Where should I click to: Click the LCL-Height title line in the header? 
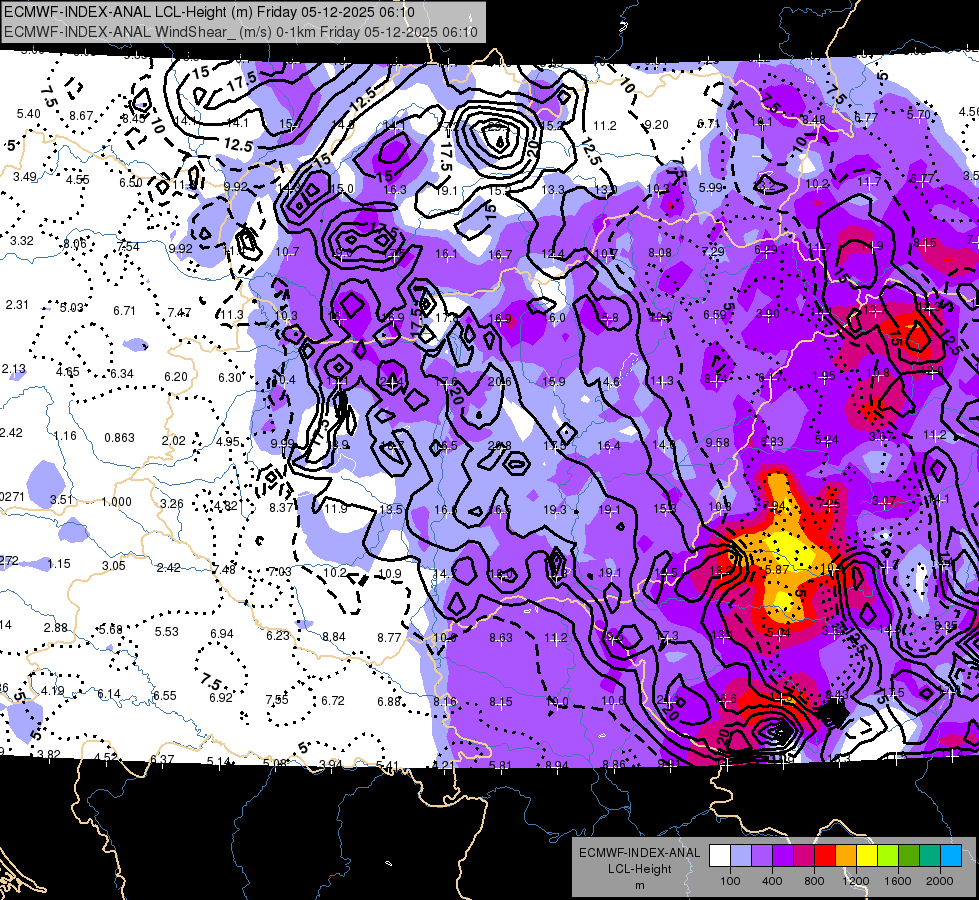point(209,12)
